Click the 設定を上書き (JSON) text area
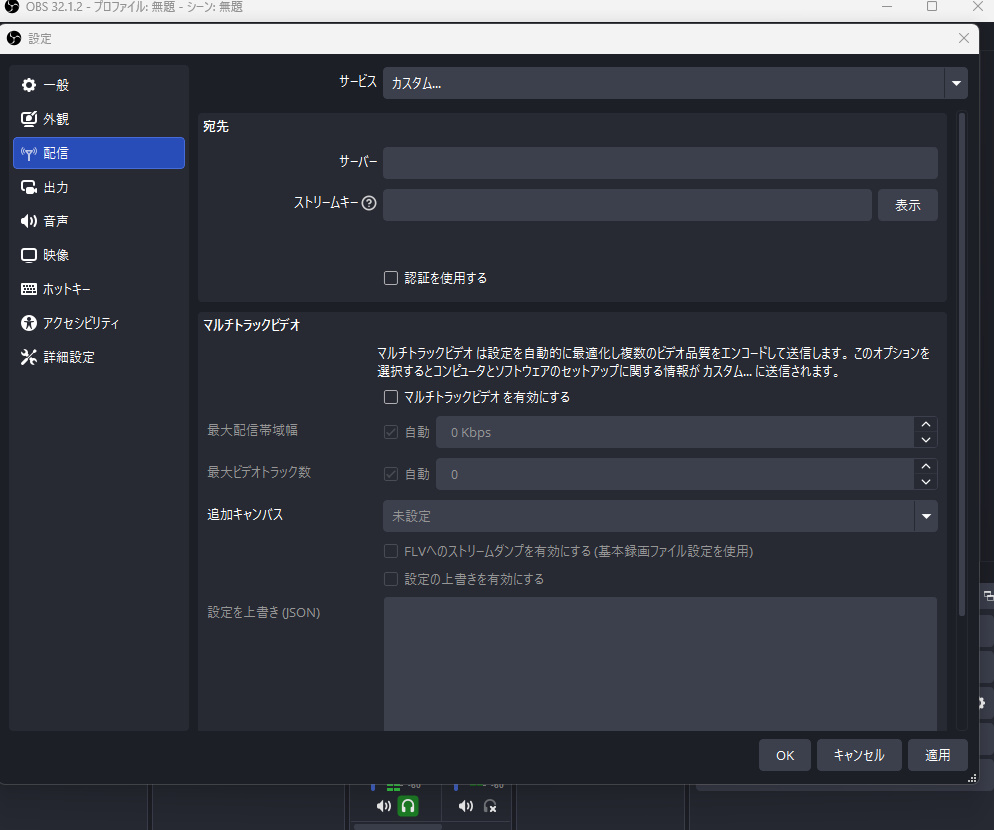This screenshot has width=994, height=830. [660, 664]
